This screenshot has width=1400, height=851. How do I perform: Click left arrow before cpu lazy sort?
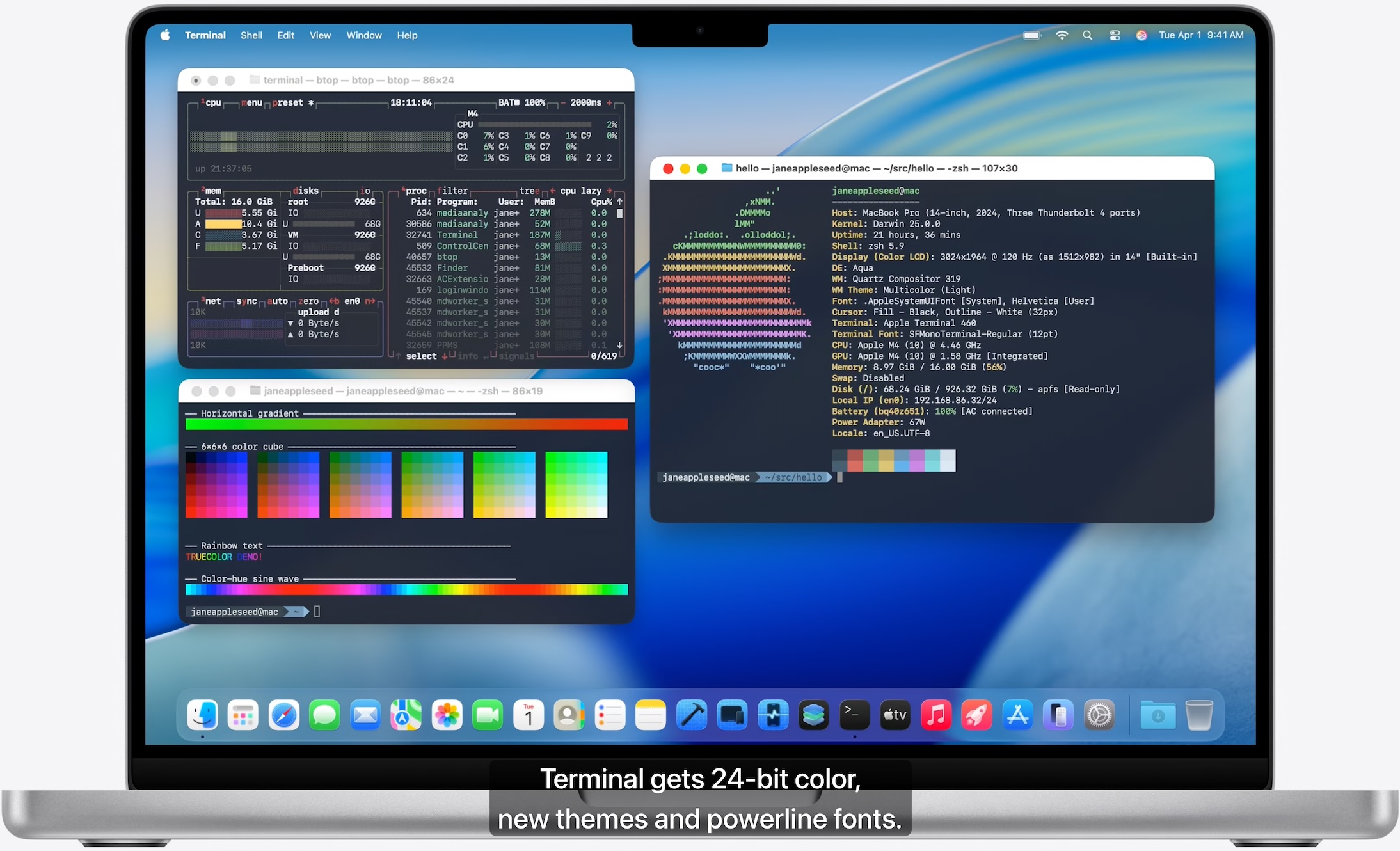(553, 191)
